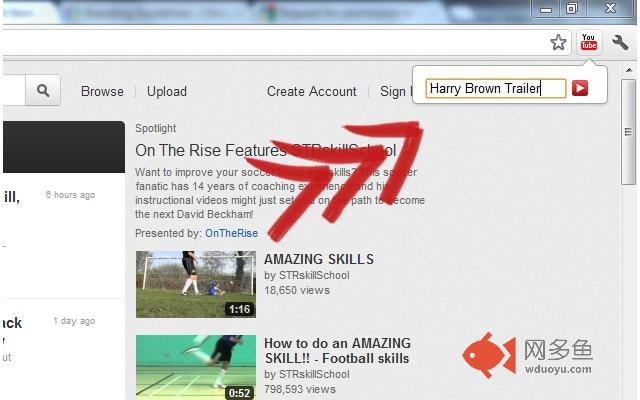640x400 pixels.
Task: Click STRskillSchool under Football skills video
Action: tap(314, 374)
